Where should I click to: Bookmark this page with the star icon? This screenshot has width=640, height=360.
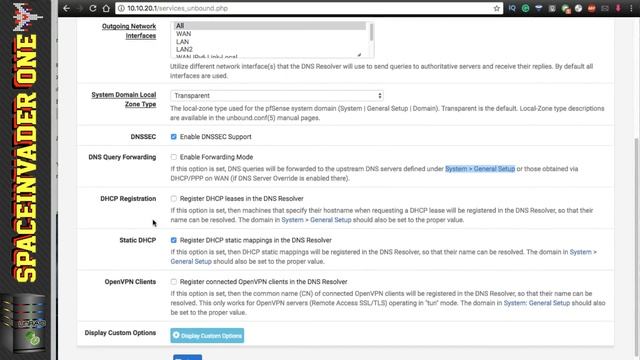point(496,8)
